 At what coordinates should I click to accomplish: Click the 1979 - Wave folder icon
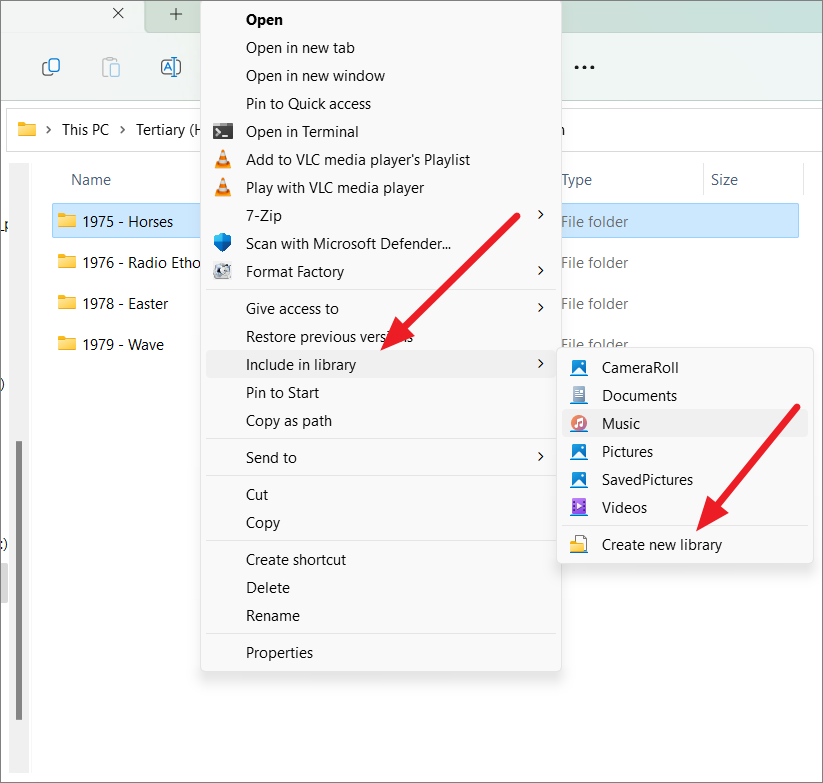(67, 343)
